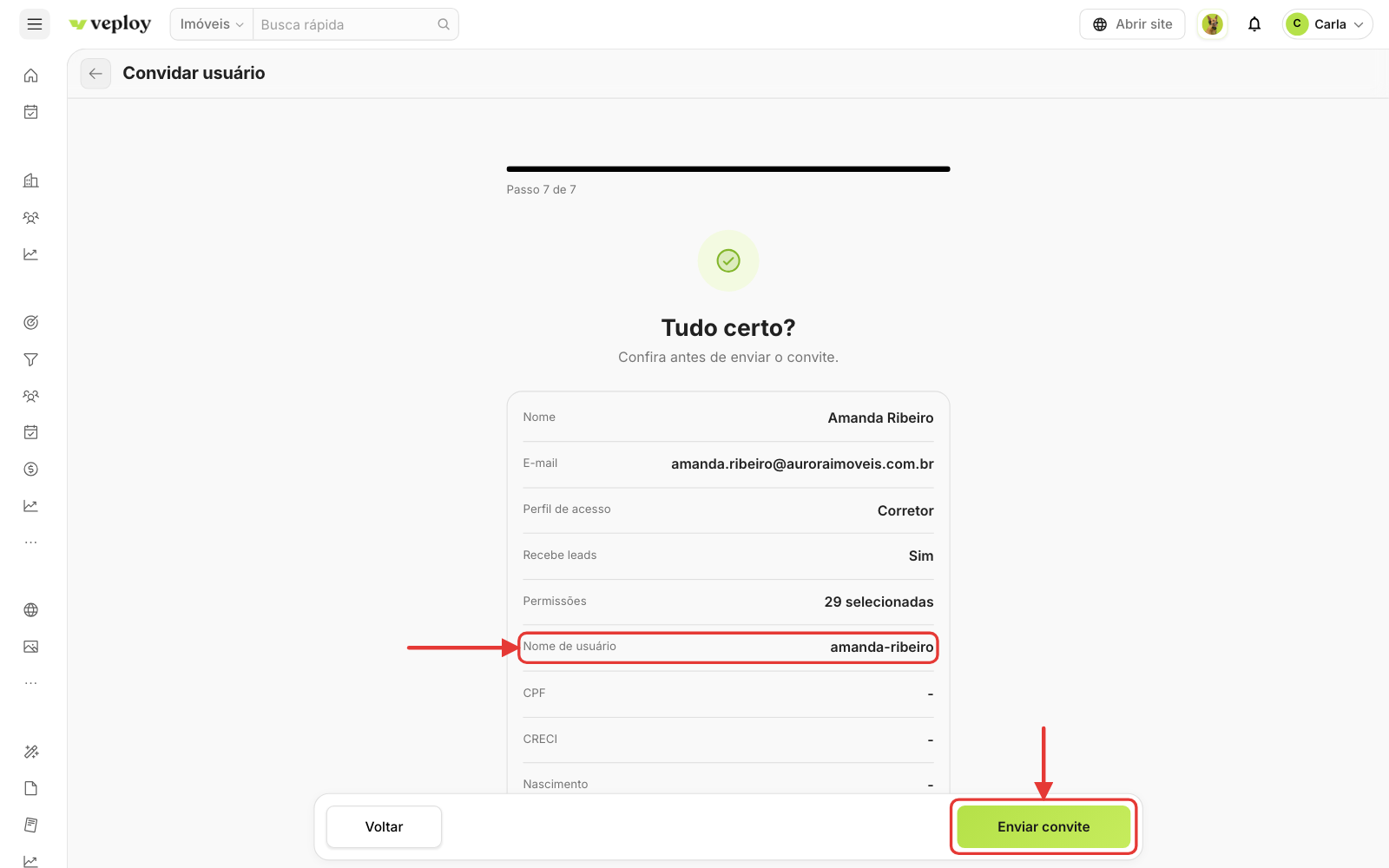
Task: Open the blank document icon in sidebar
Action: (x=31, y=788)
